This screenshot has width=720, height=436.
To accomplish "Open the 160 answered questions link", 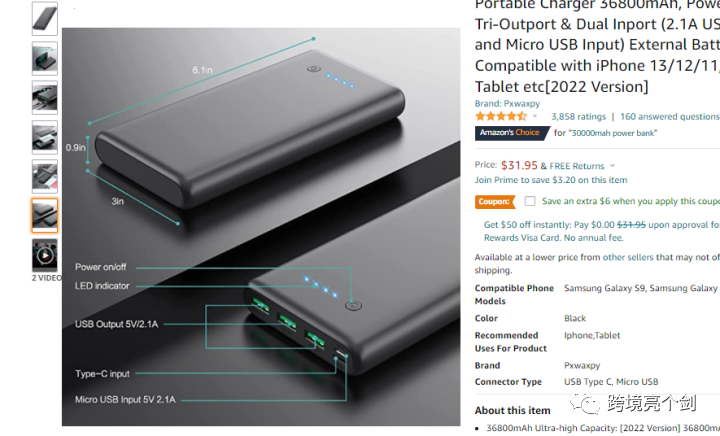I will 670,117.
